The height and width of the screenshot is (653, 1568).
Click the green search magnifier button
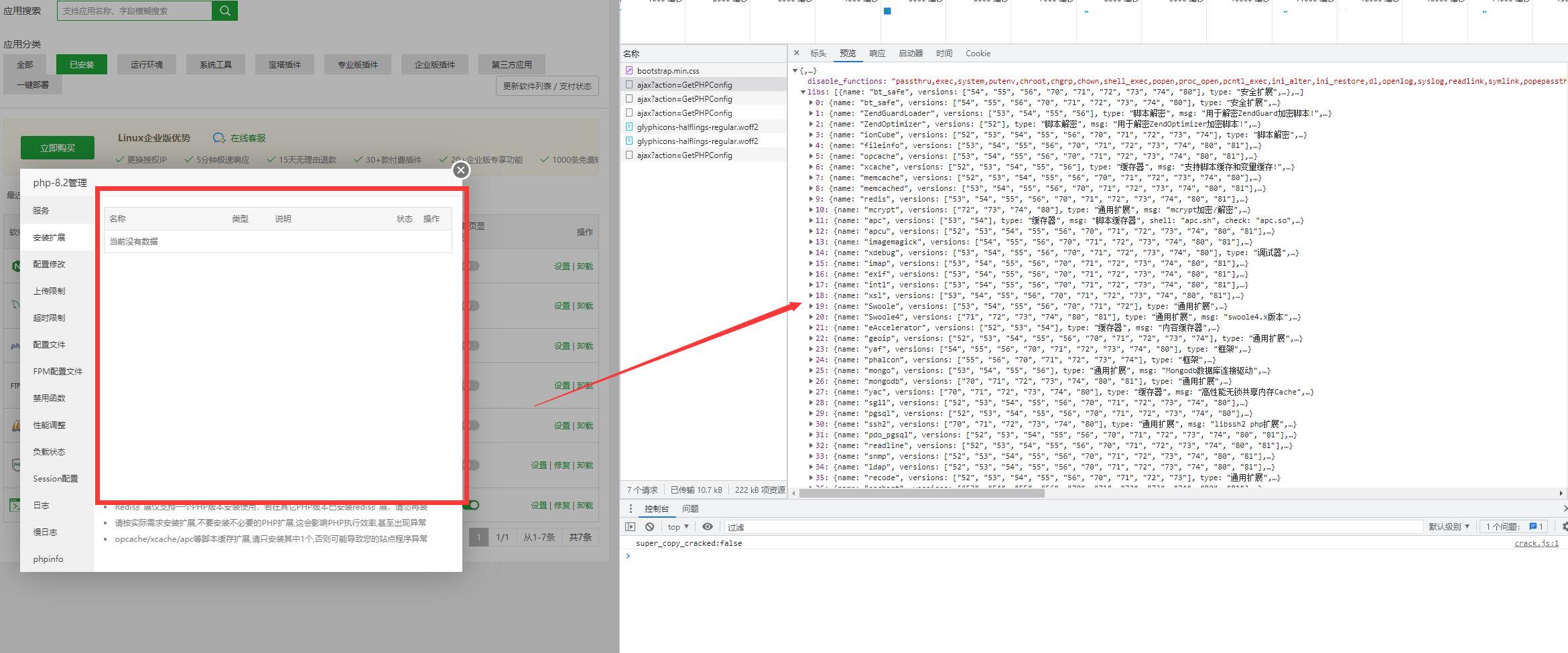[224, 11]
